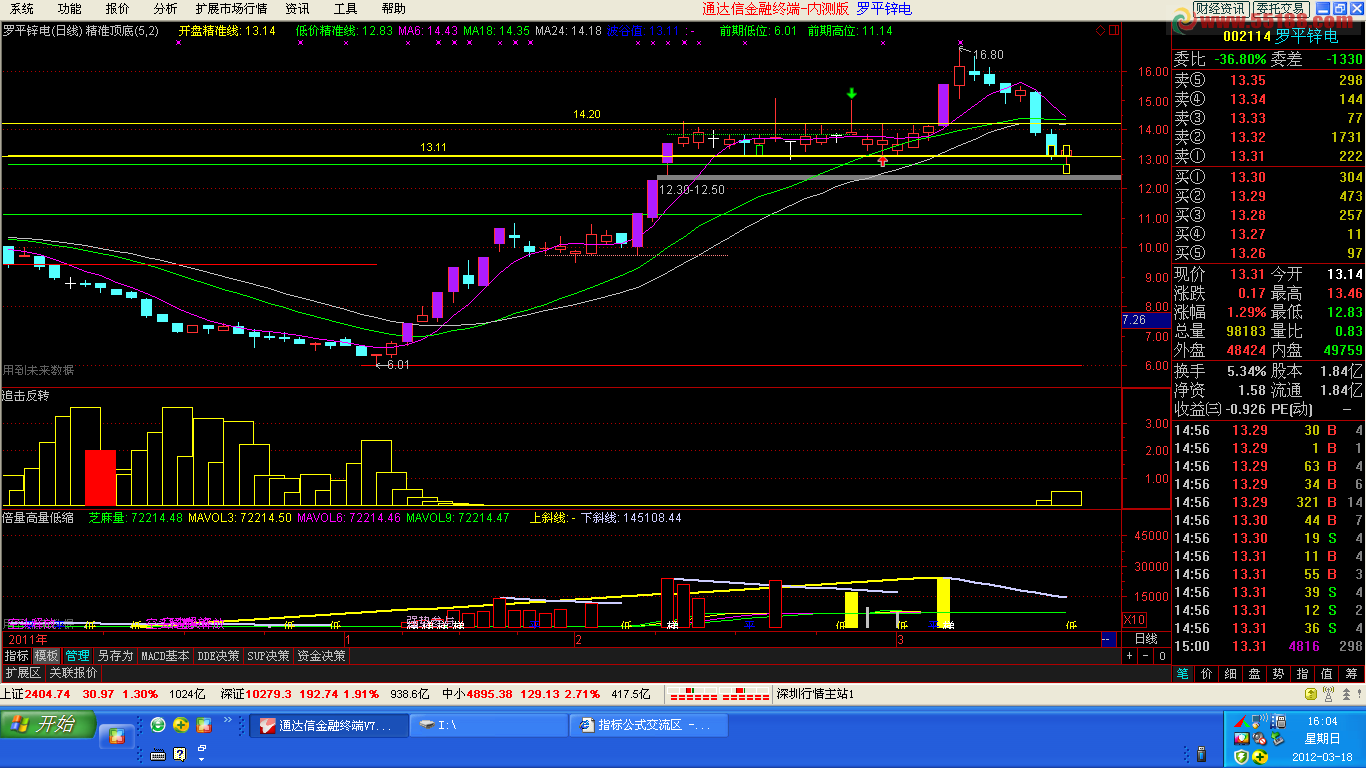Click the red up arrow signal on the chart
The width and height of the screenshot is (1366, 768).
click(x=883, y=159)
